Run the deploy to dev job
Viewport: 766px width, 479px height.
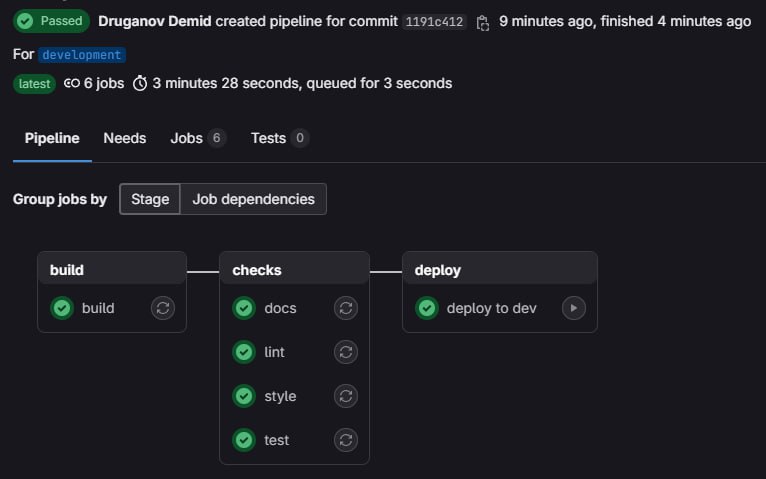(574, 308)
